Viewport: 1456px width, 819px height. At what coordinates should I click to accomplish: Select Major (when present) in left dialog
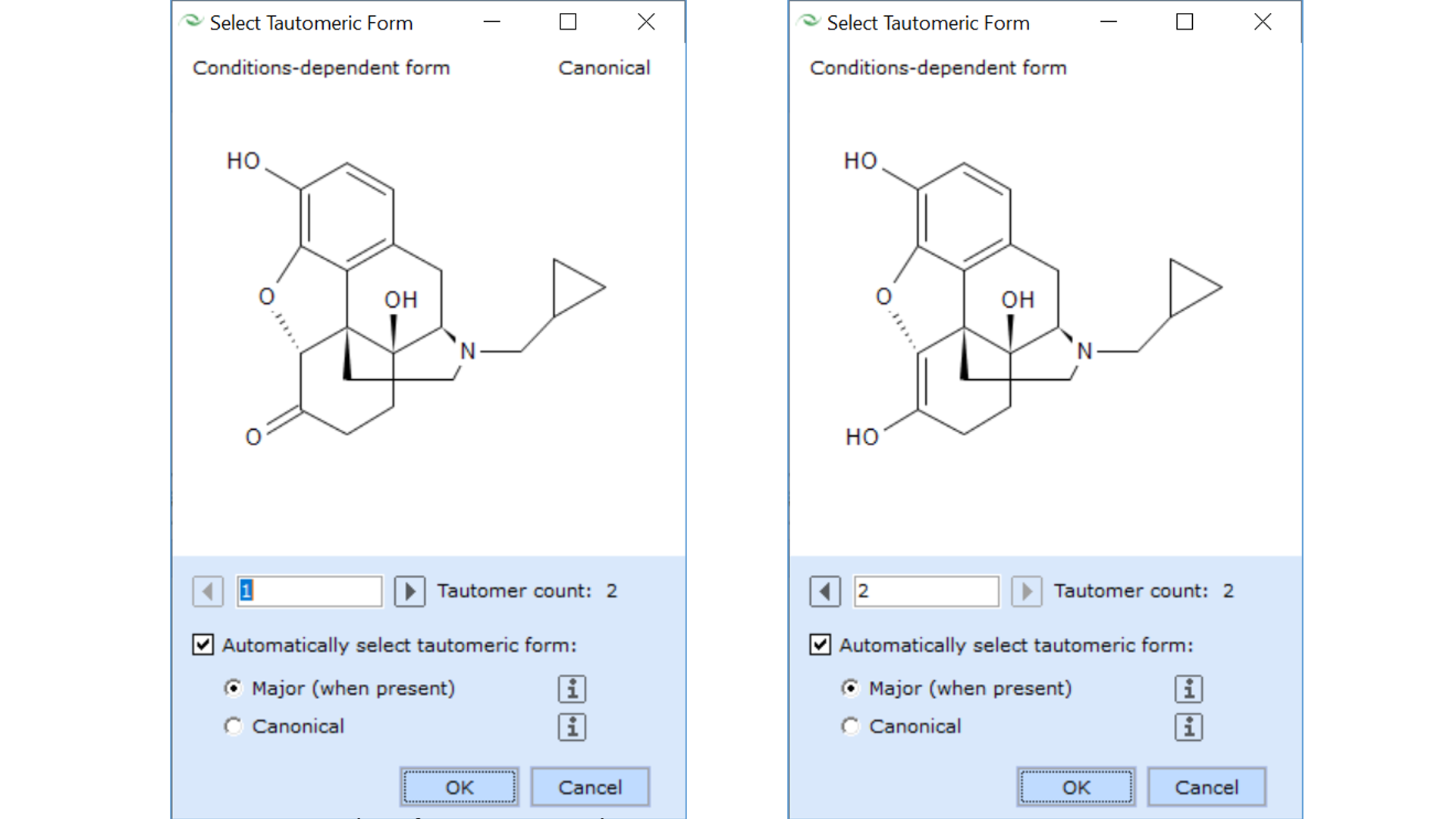234,688
